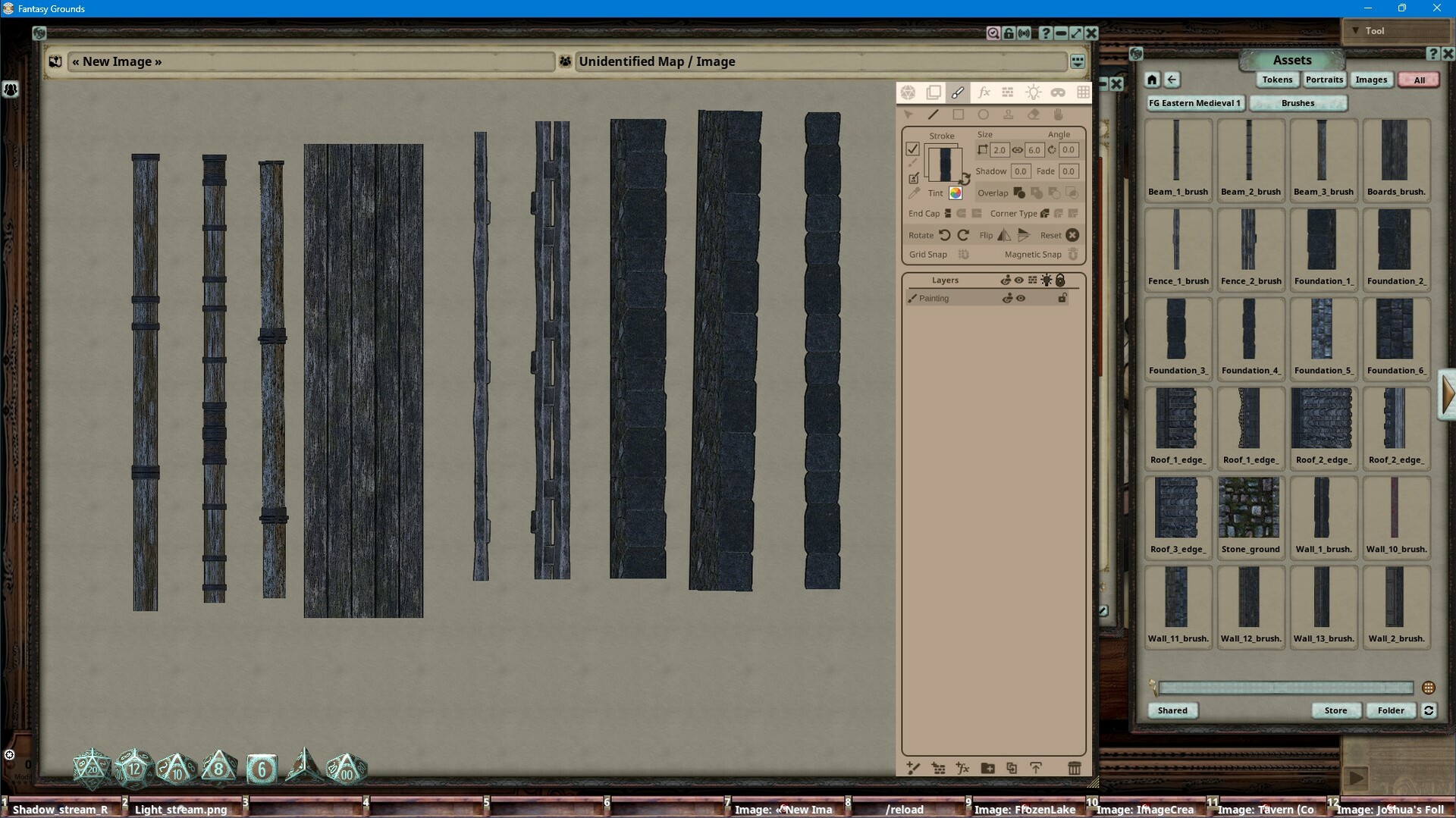Pick the Stone_ground brush thumbnail

1250,508
